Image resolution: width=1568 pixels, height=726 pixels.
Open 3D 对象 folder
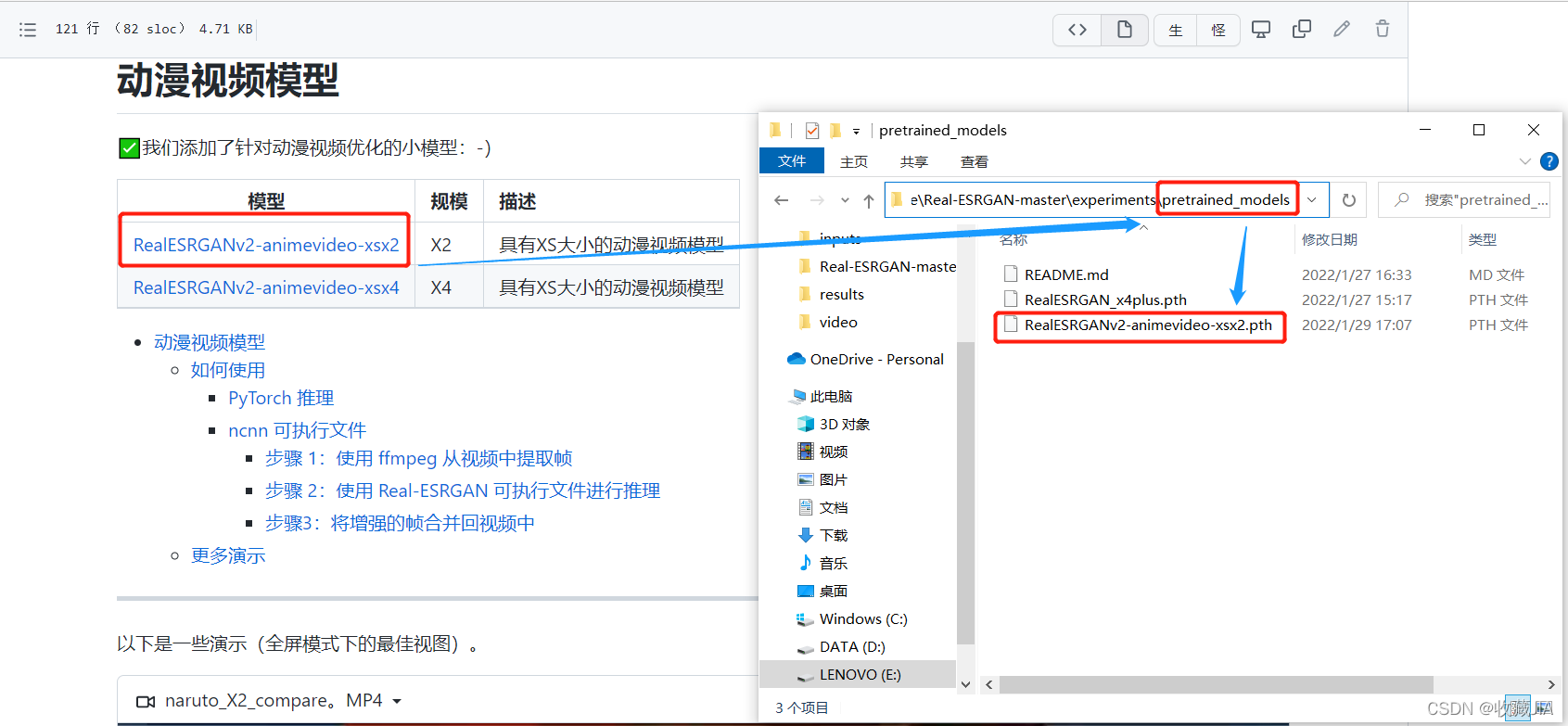click(844, 425)
